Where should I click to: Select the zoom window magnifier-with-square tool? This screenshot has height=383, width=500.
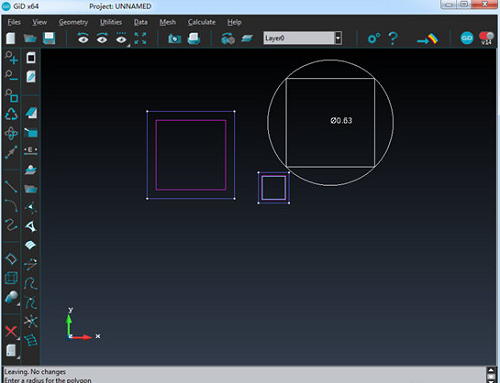tap(11, 95)
